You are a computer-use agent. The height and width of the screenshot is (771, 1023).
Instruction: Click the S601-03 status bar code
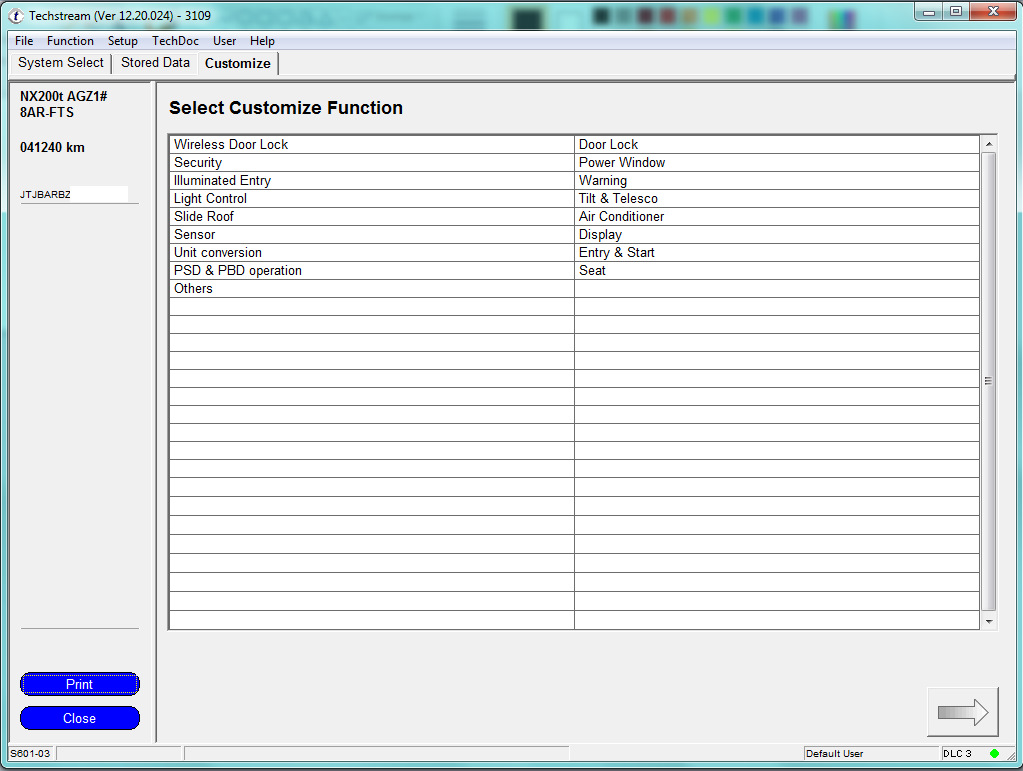[30, 753]
